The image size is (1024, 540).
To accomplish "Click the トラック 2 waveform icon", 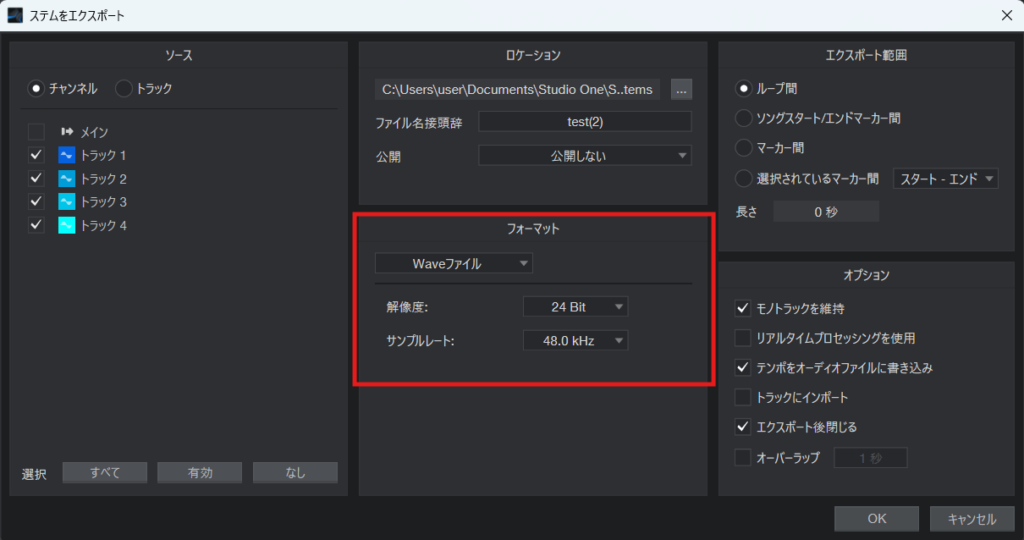I will point(67,178).
